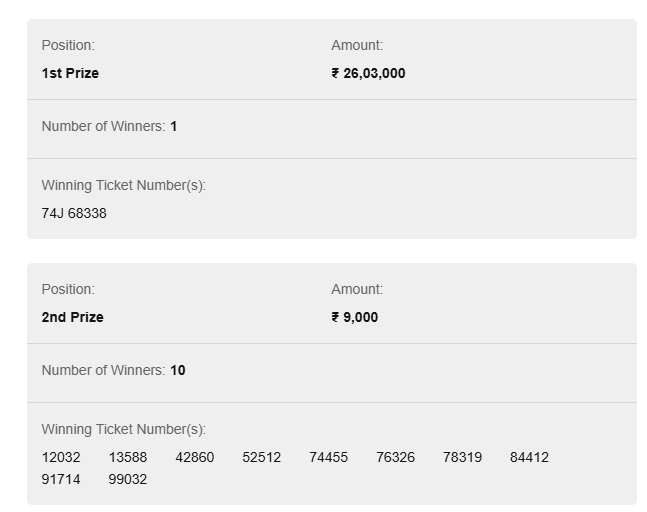This screenshot has width=647, height=512.
Task: Click Number of Winners: 1 row
Action: (332, 129)
